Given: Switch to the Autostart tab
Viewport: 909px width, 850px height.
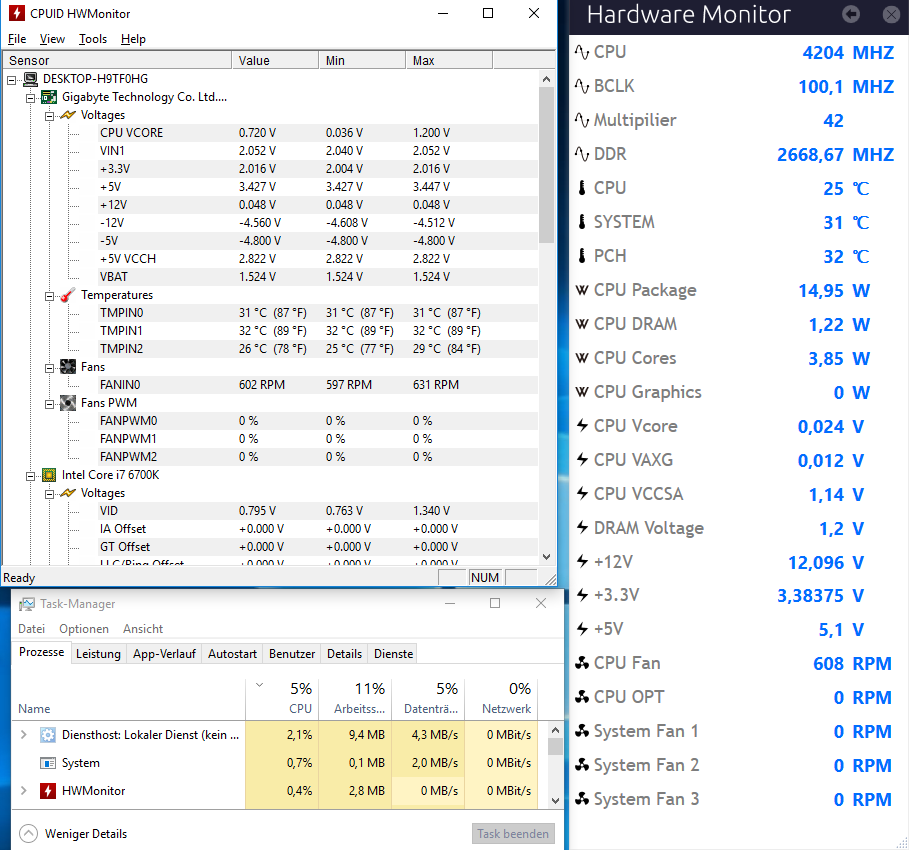Looking at the screenshot, I should tap(232, 654).
